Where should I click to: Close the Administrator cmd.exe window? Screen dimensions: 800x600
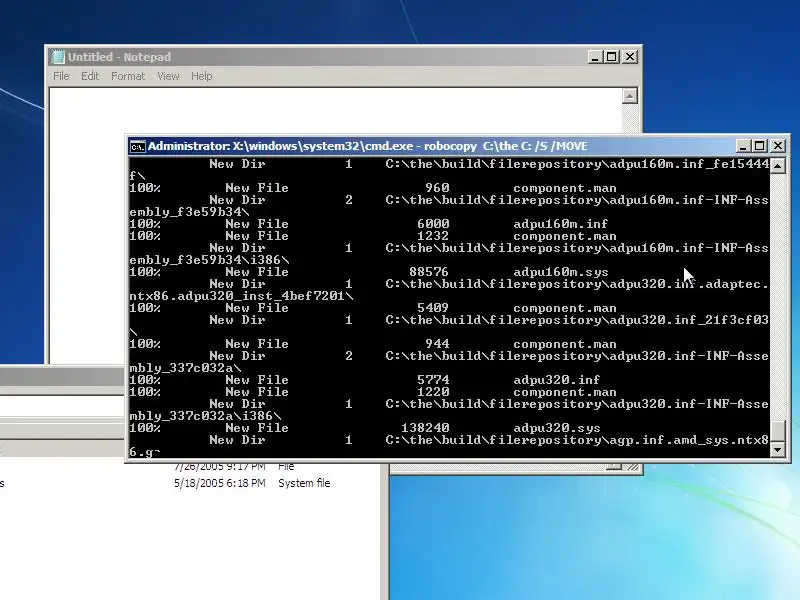778,146
